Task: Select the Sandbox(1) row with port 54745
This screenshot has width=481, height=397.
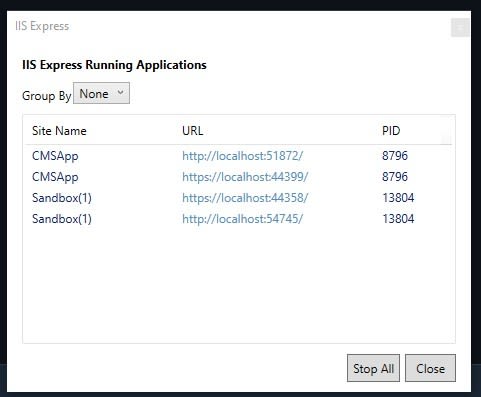Action: pyautogui.click(x=238, y=219)
